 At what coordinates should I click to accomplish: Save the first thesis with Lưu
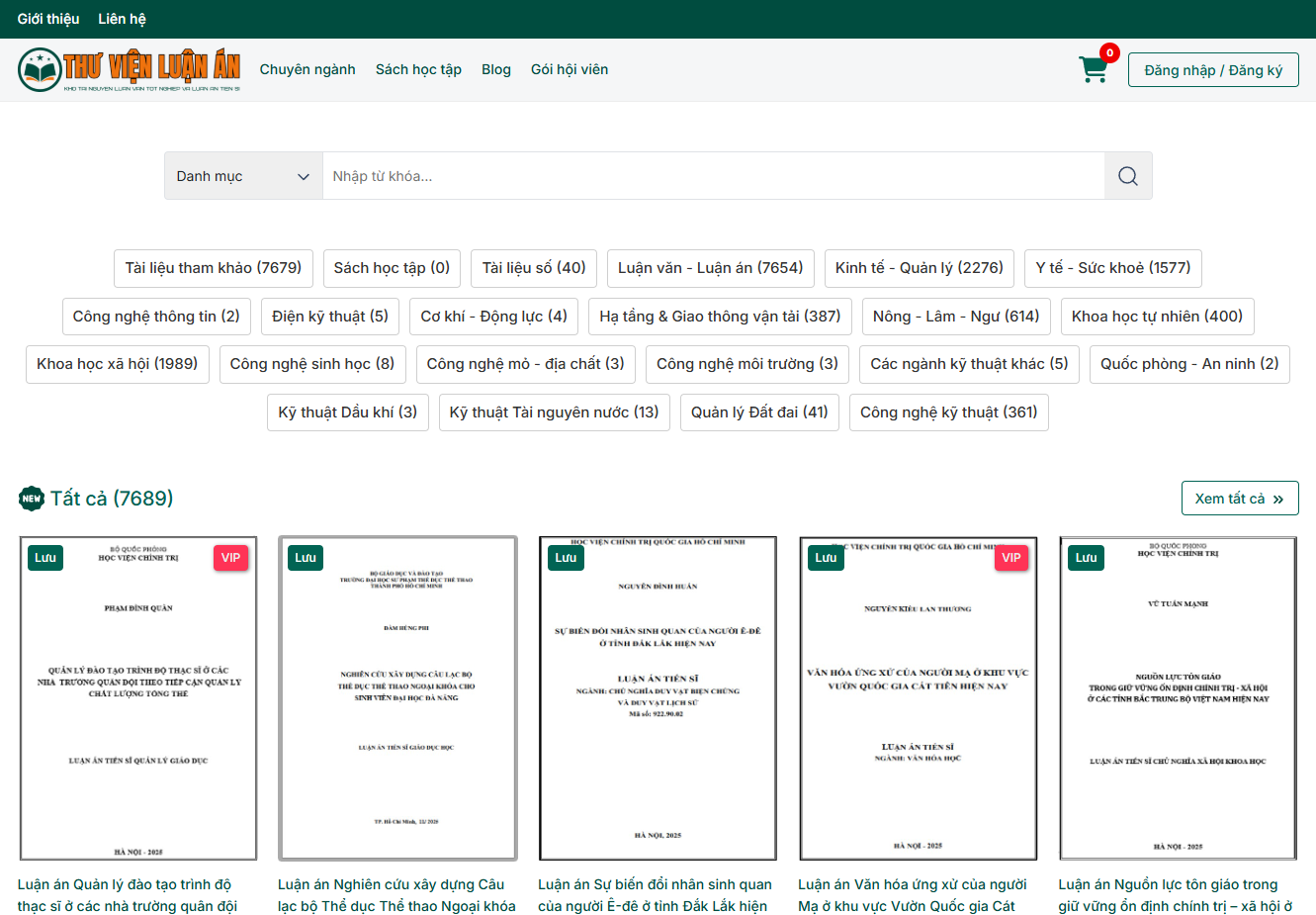(x=45, y=558)
